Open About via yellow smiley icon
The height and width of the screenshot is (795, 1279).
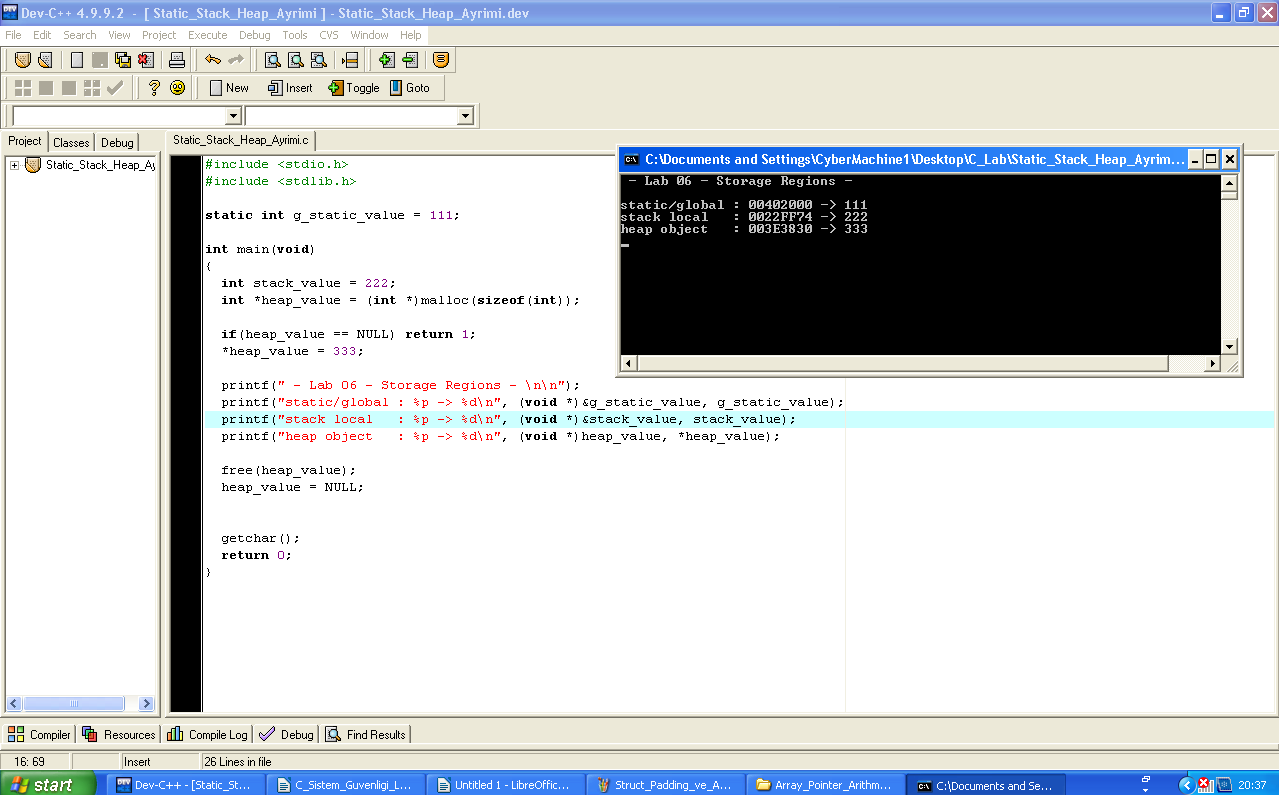[177, 88]
